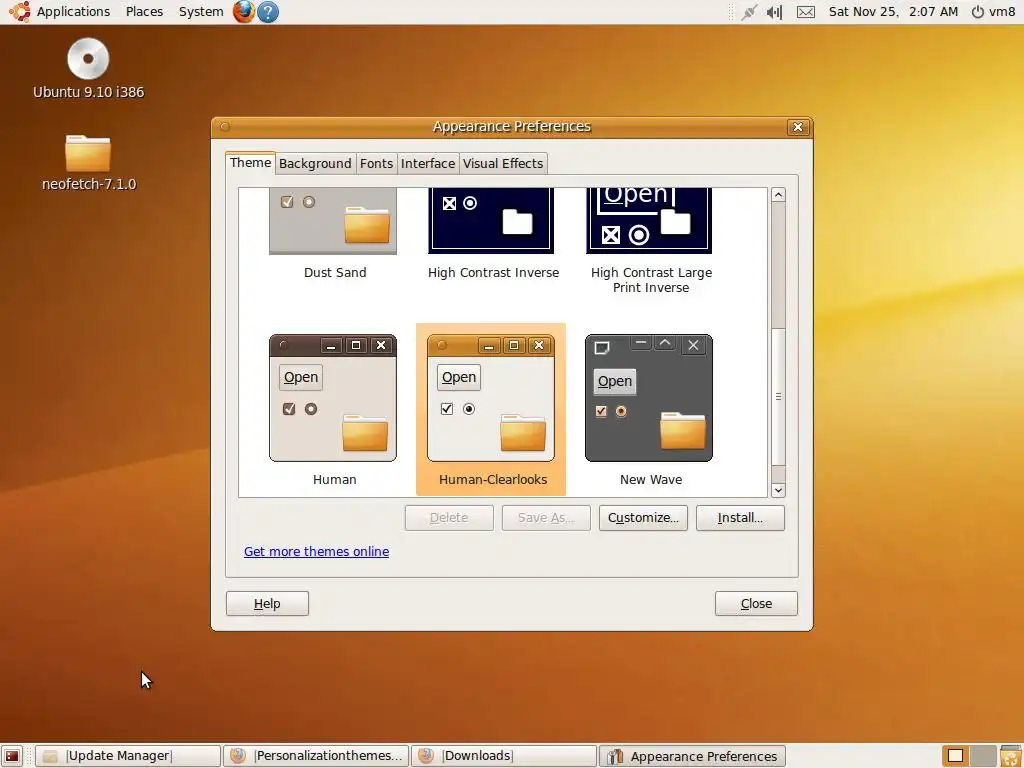Click the theme list scrollbar up arrow
This screenshot has height=768, width=1024.
[x=778, y=195]
